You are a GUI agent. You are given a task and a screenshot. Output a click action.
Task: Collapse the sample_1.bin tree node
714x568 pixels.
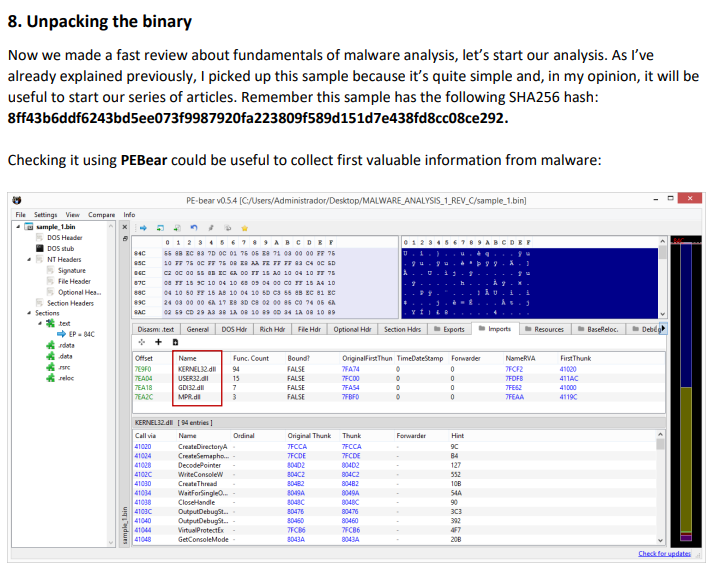coord(18,226)
